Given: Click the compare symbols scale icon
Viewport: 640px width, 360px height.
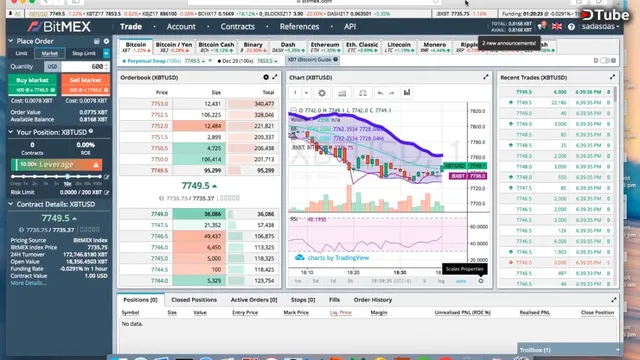Looking at the screenshot, I should (x=362, y=93).
